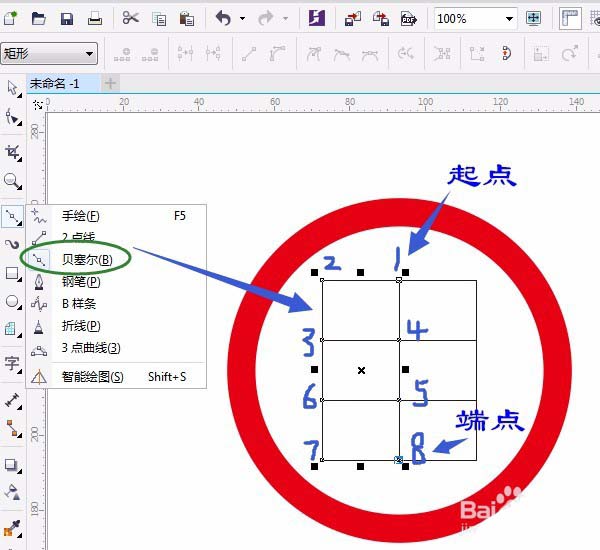Screen dimensions: 600x550
Task: Convert segment to curve
Action: (277, 54)
